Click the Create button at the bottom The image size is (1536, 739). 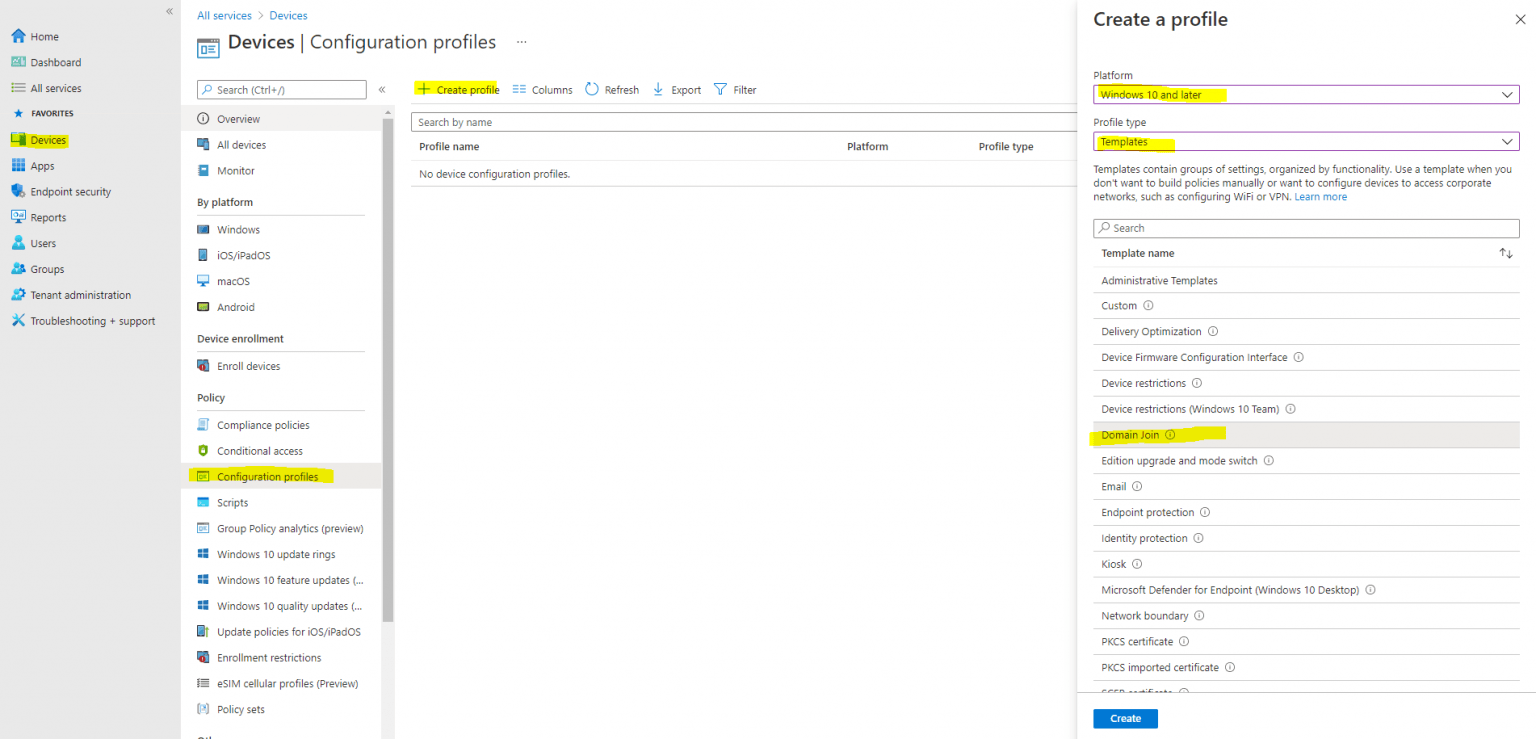(x=1125, y=718)
